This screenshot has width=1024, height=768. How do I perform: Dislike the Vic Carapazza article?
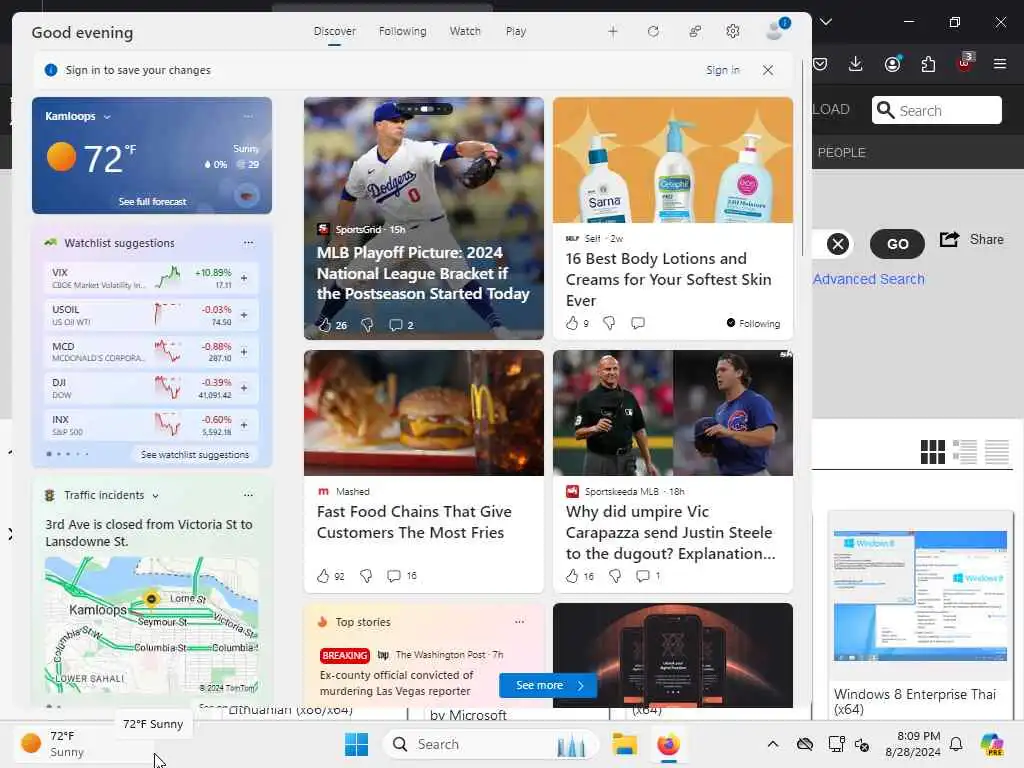point(615,576)
